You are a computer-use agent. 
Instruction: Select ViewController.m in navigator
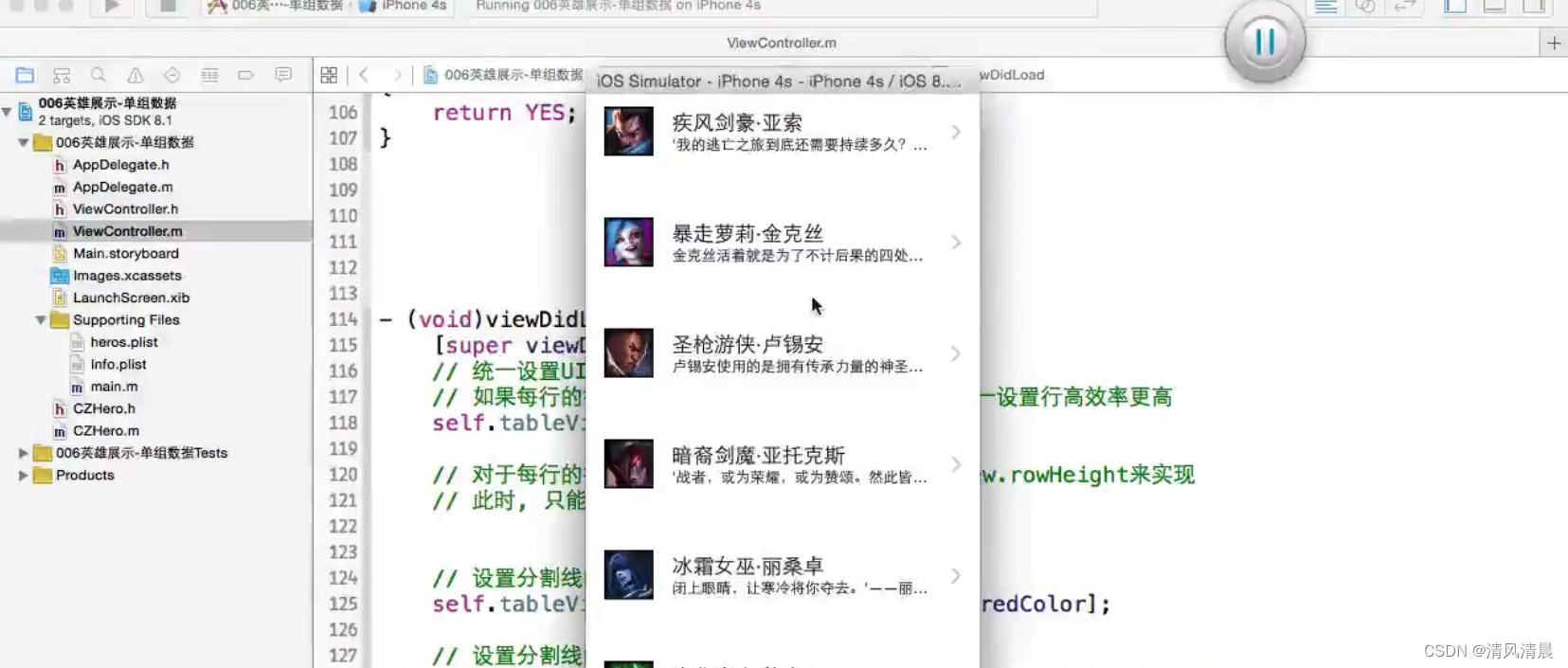tap(156, 231)
